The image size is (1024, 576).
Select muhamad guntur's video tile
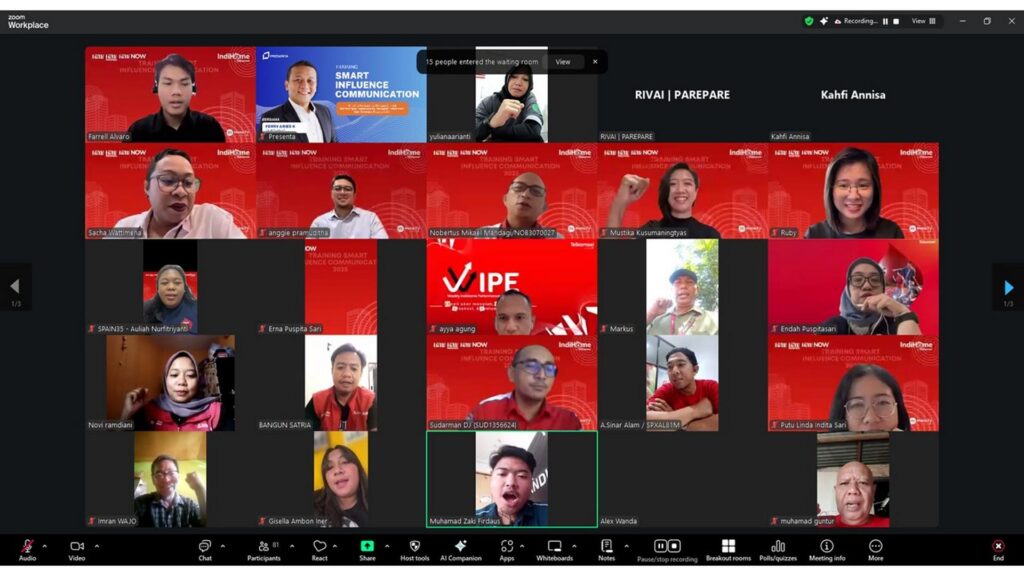click(854, 479)
